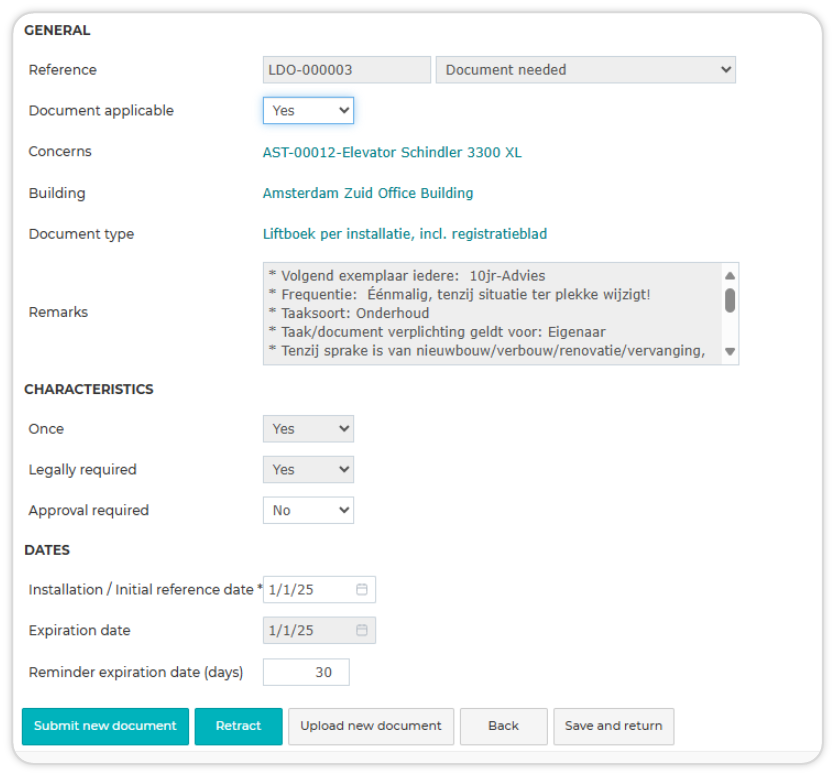The image size is (835, 776).
Task: Click the Remarks scrollbar thumb
Action: click(730, 300)
